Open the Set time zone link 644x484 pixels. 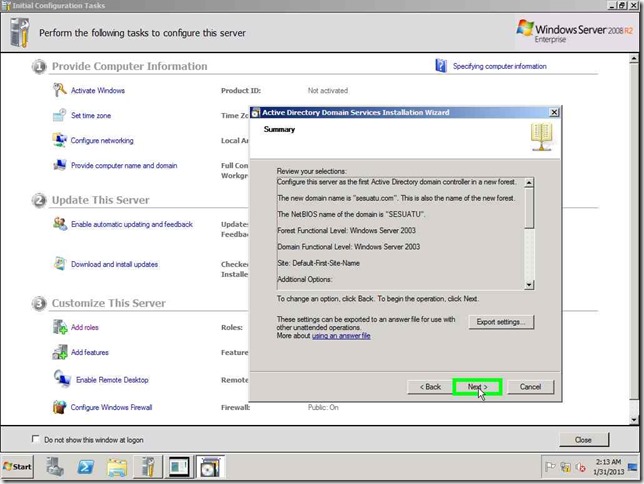pos(91,115)
